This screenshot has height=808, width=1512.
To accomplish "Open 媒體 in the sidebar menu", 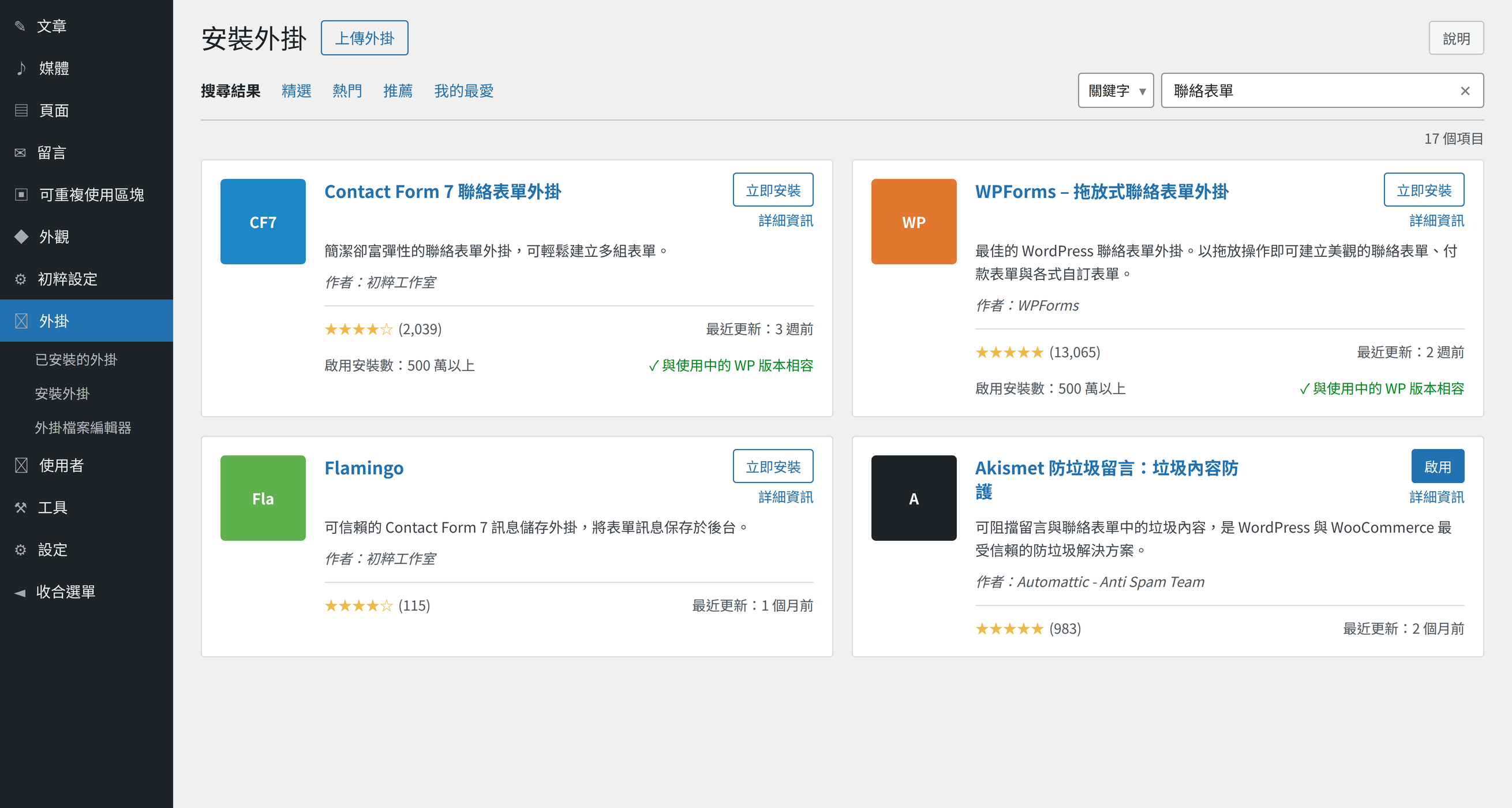I will (x=87, y=68).
